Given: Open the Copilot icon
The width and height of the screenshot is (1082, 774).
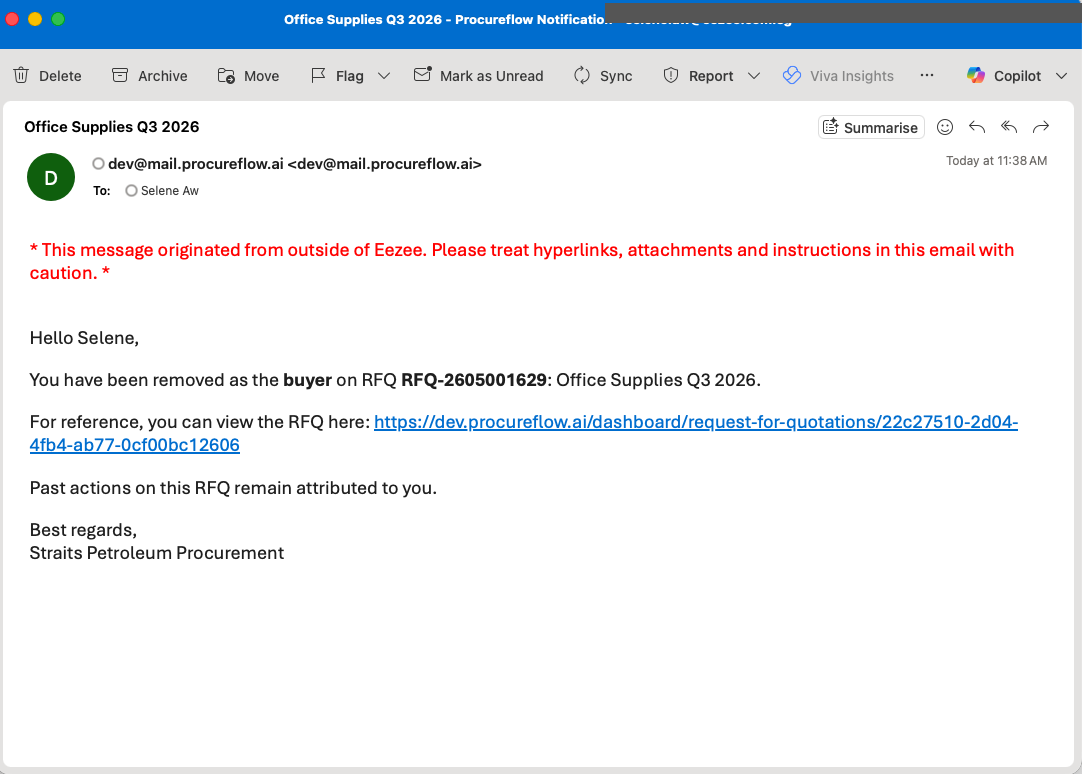Looking at the screenshot, I should pos(976,75).
